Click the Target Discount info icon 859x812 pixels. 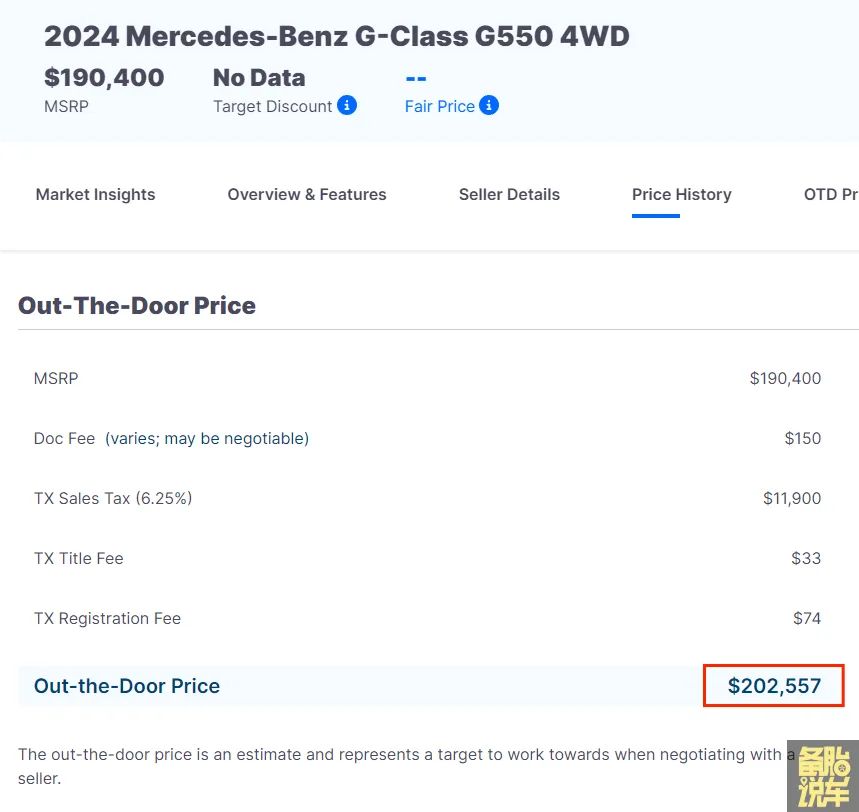click(347, 105)
